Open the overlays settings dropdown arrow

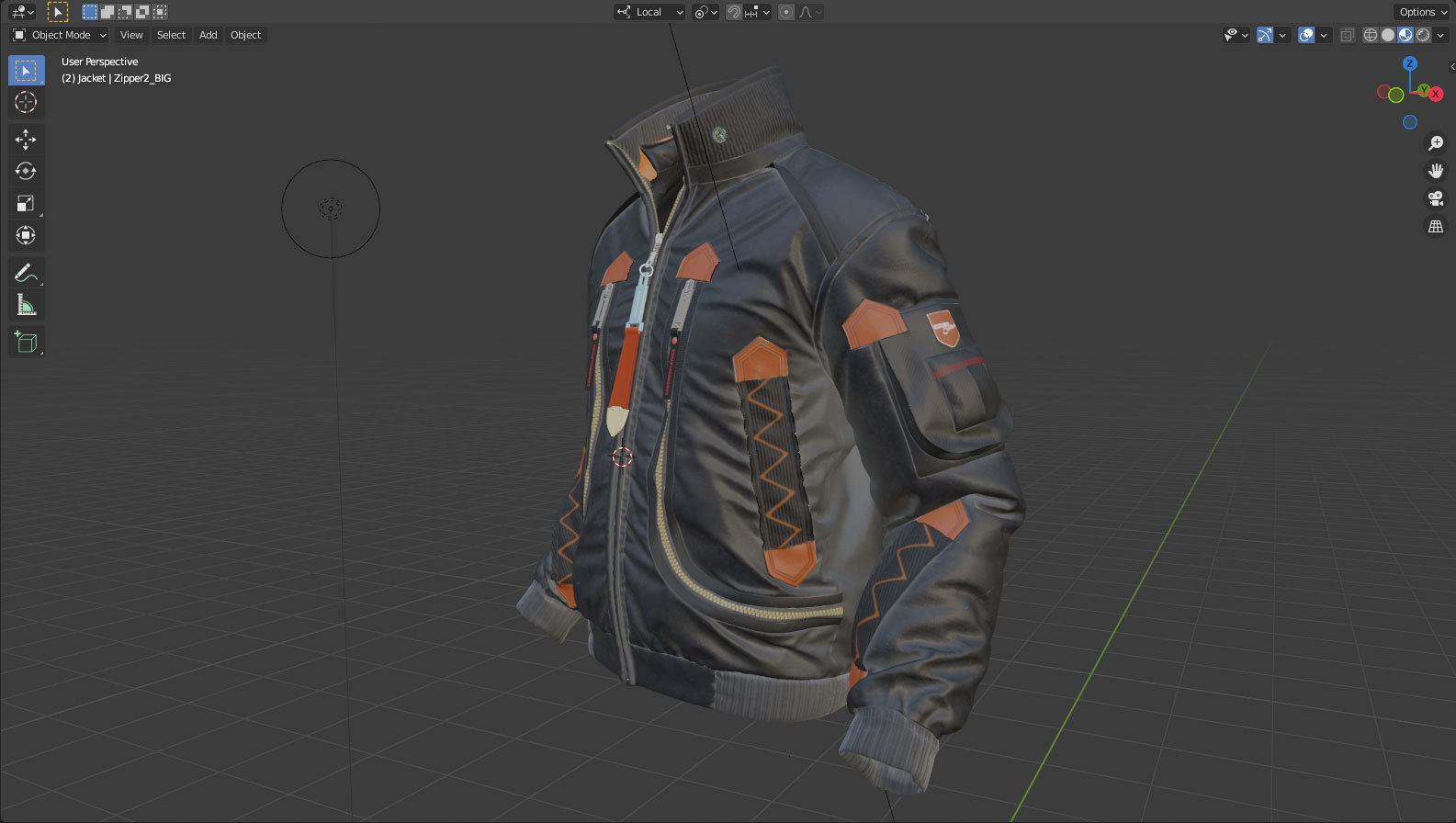coord(1324,35)
